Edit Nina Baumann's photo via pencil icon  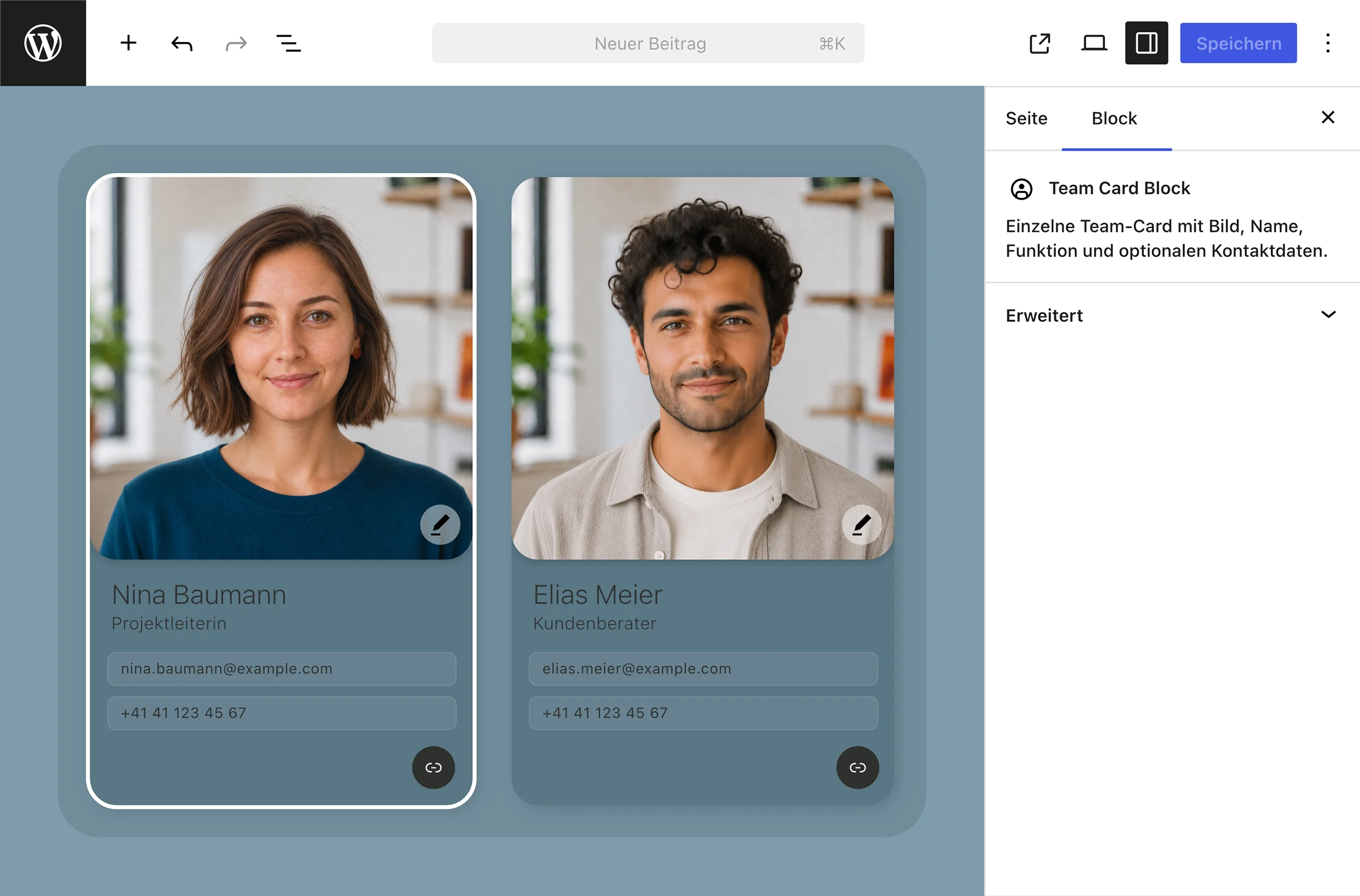click(x=440, y=524)
